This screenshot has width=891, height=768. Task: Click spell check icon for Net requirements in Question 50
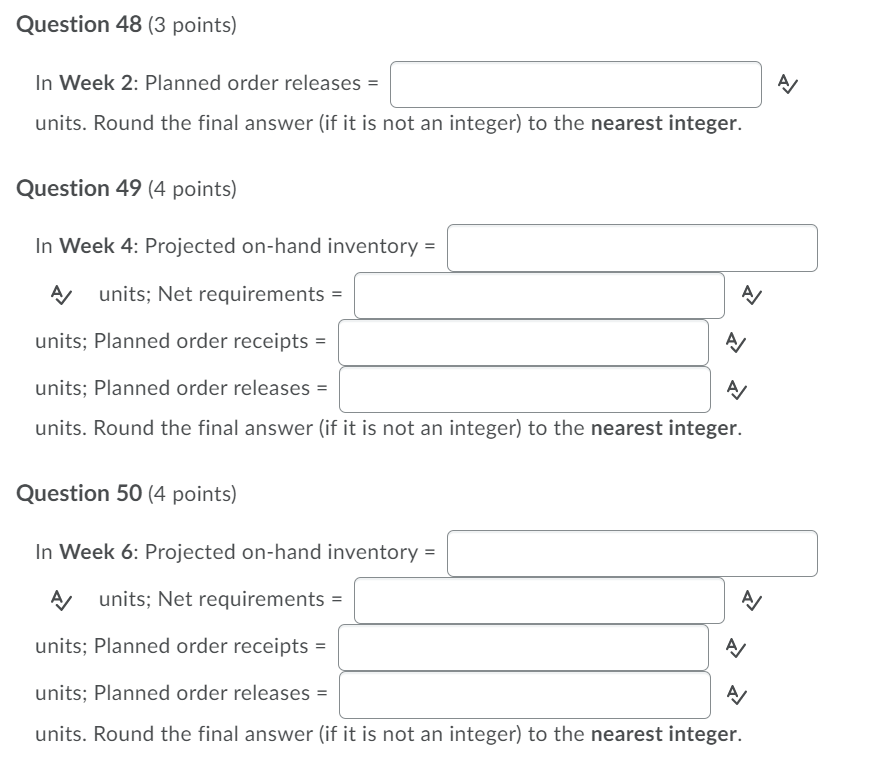click(x=753, y=600)
